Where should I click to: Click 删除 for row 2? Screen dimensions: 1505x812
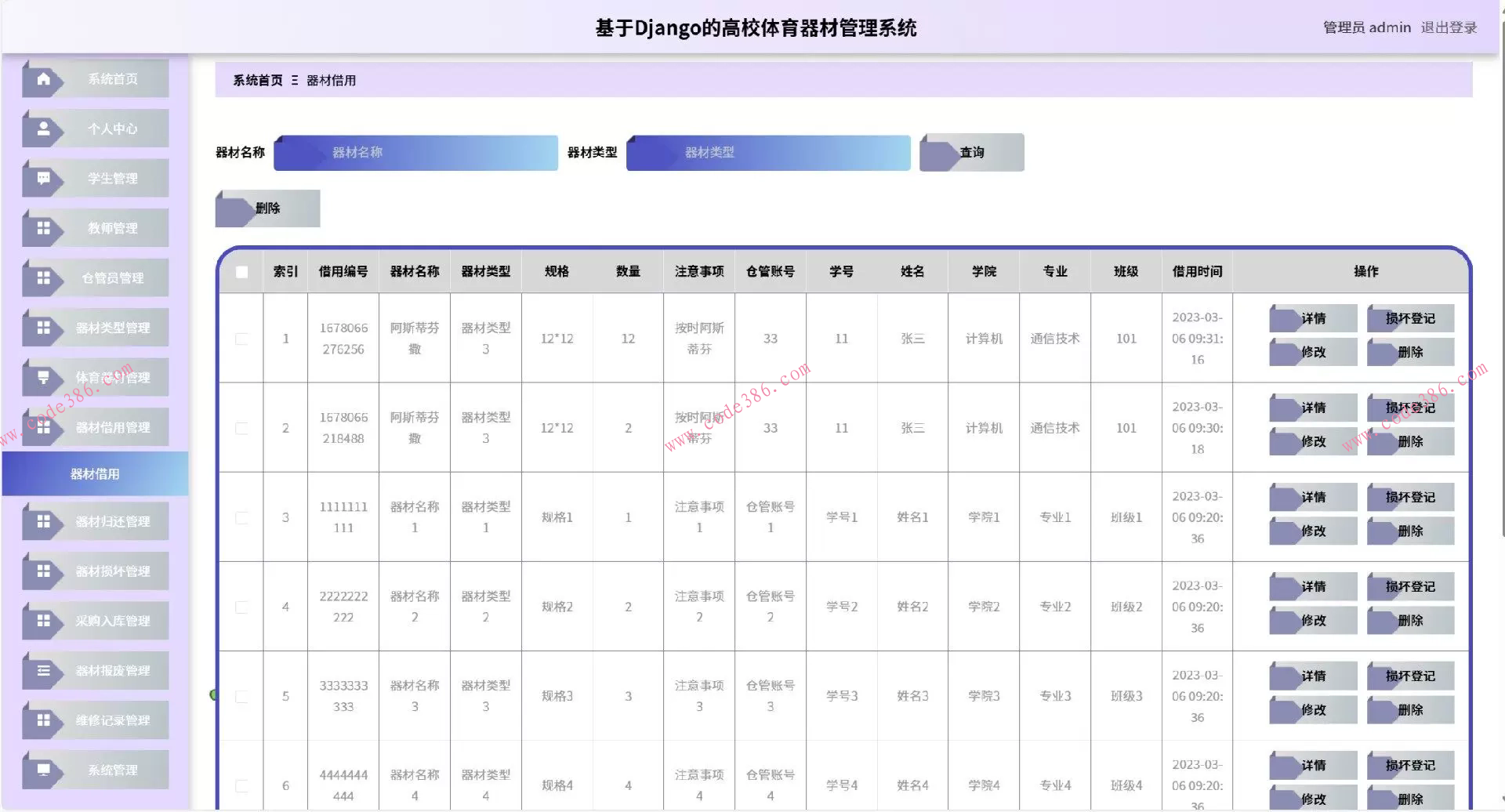(x=1410, y=441)
